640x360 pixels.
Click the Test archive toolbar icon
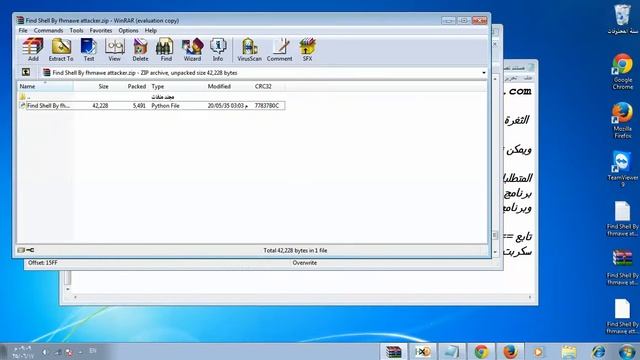click(89, 49)
